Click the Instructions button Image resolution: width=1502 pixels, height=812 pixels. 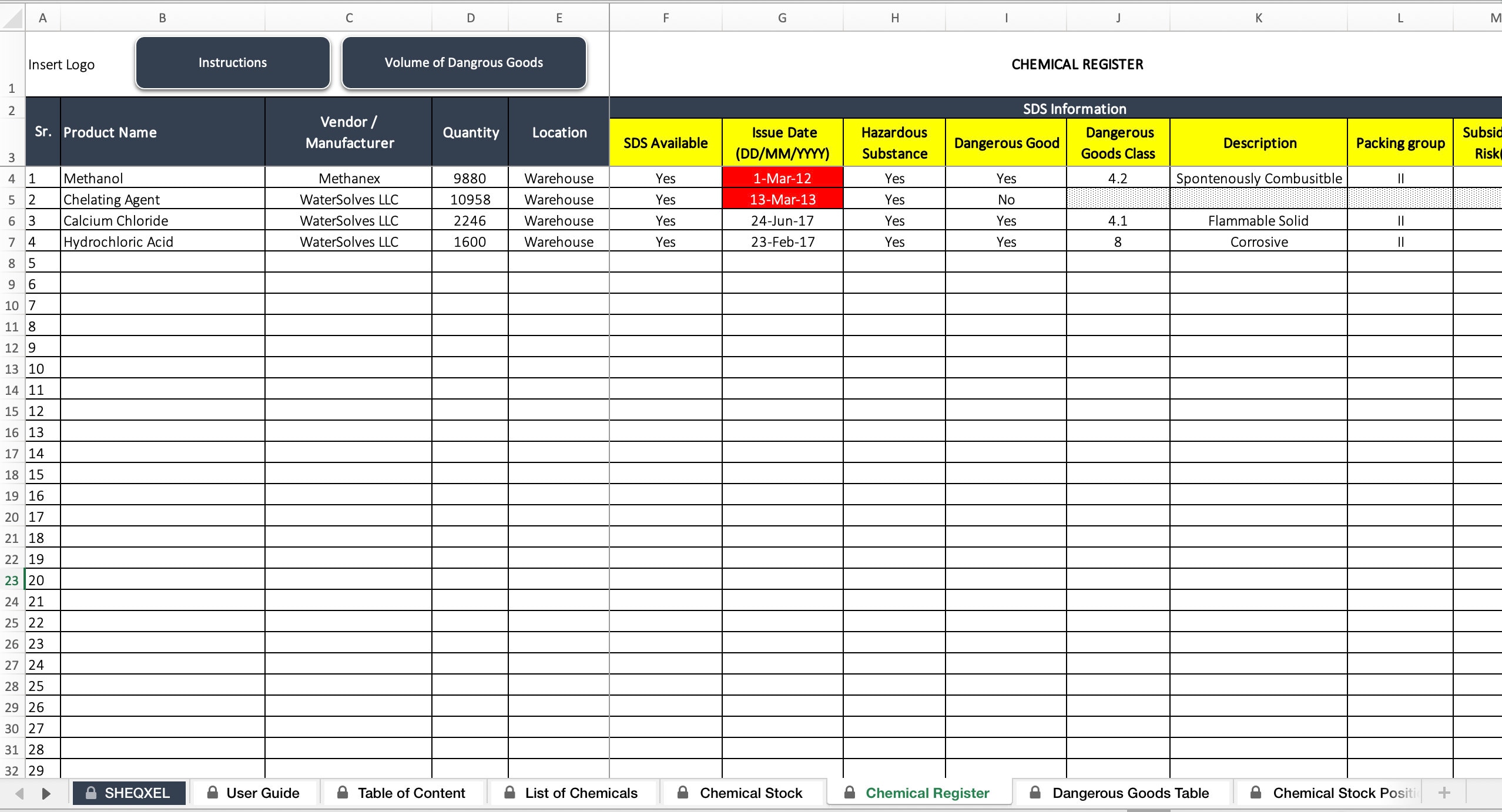coord(232,62)
